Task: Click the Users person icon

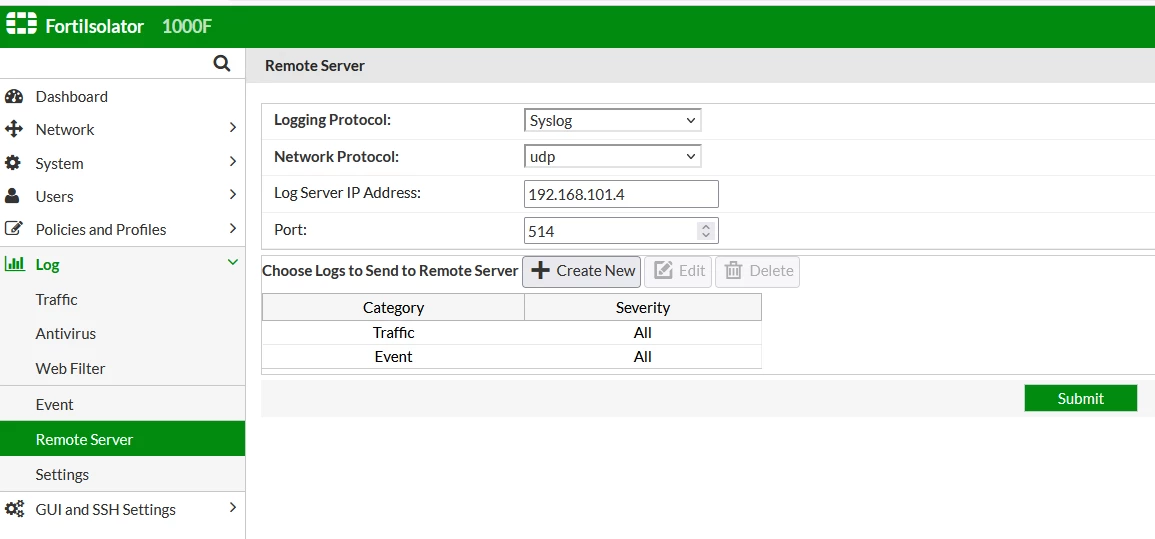Action: coord(13,196)
